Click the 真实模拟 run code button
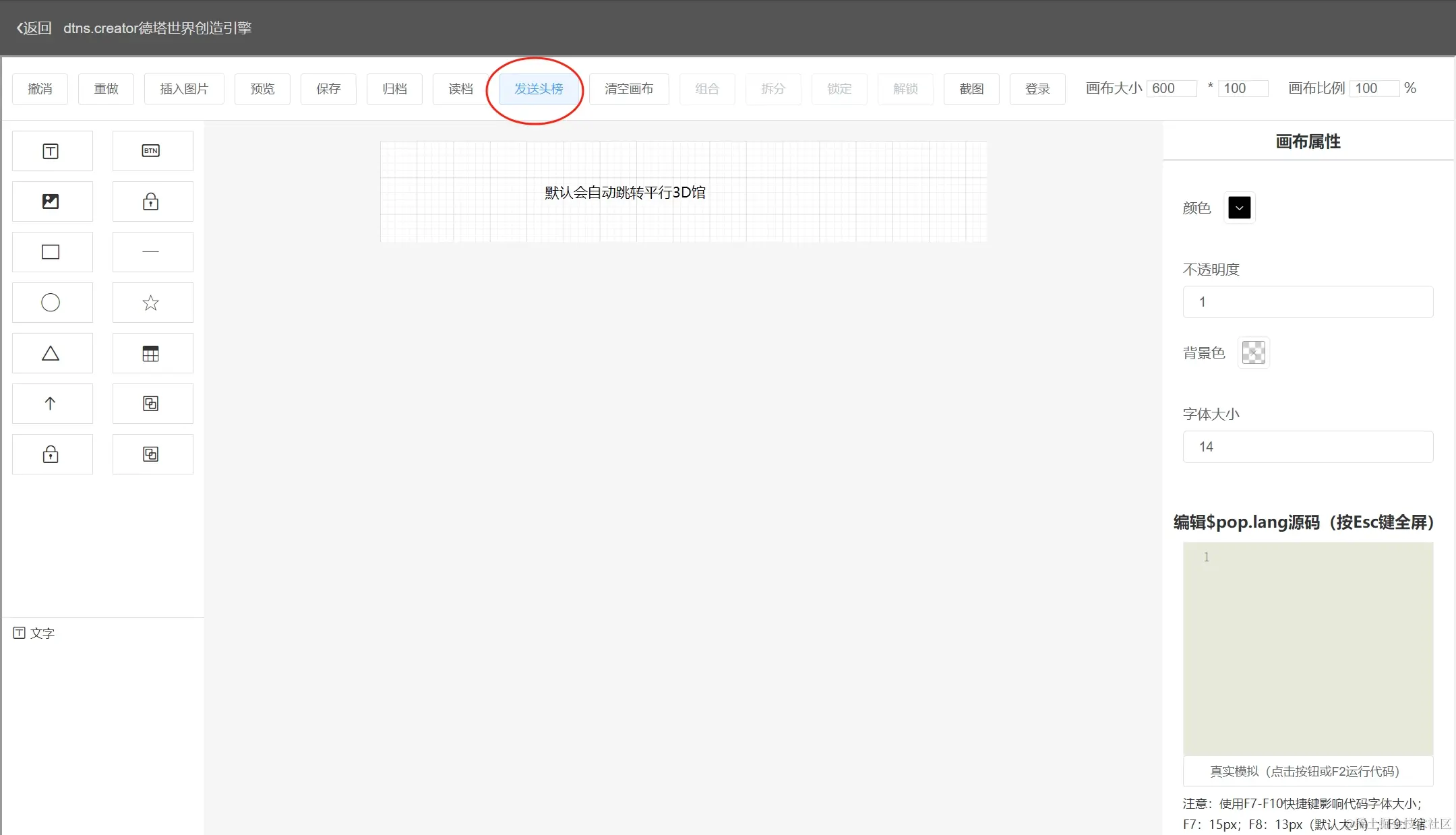The image size is (1456, 835). pos(1307,771)
